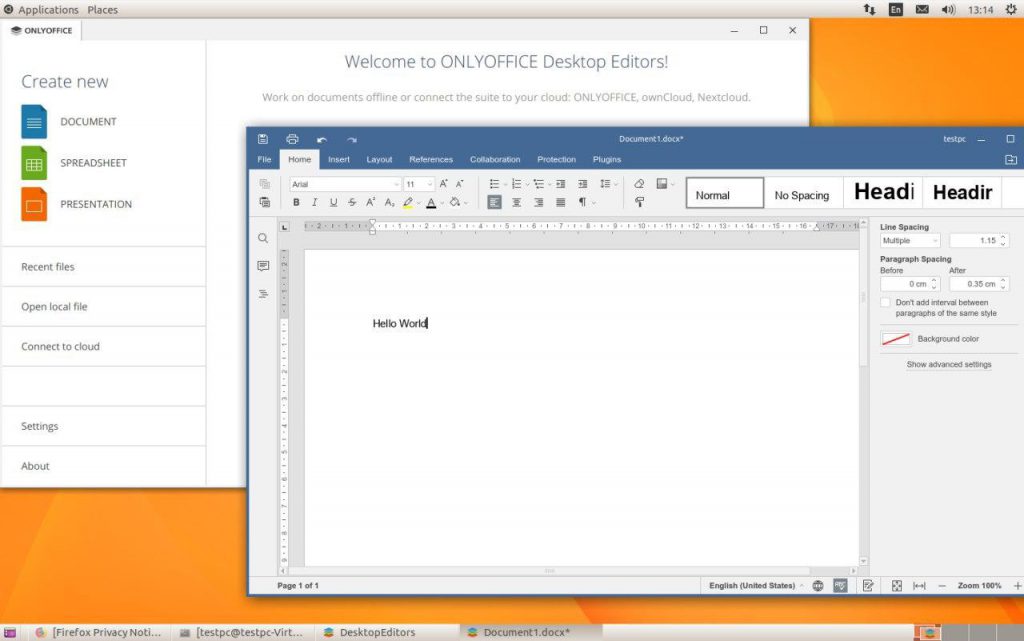The width and height of the screenshot is (1024, 641).
Task: Insert a numbered list
Action: pyautogui.click(x=517, y=184)
